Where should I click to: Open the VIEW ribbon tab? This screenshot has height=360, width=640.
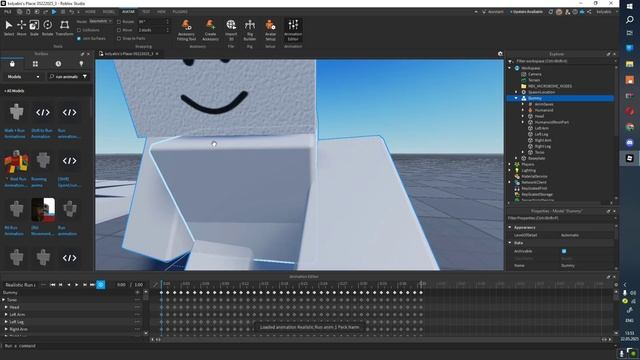point(161,12)
